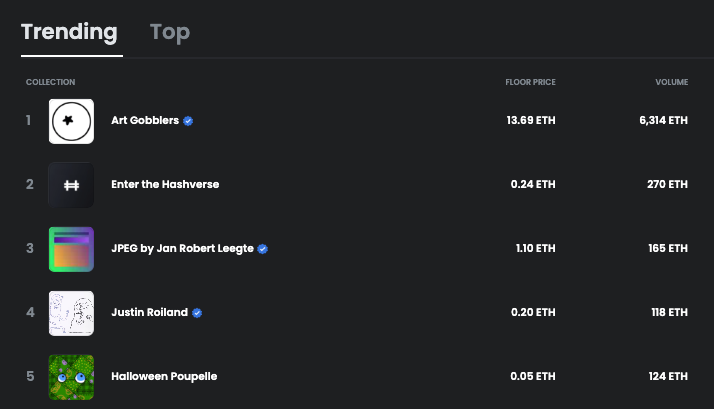Image resolution: width=714 pixels, height=409 pixels.
Task: Open the Enter the Hashverse hash logo
Action: [x=71, y=185]
